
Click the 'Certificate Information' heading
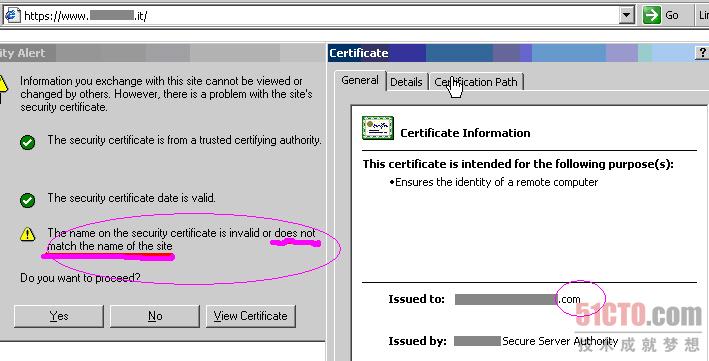465,133
